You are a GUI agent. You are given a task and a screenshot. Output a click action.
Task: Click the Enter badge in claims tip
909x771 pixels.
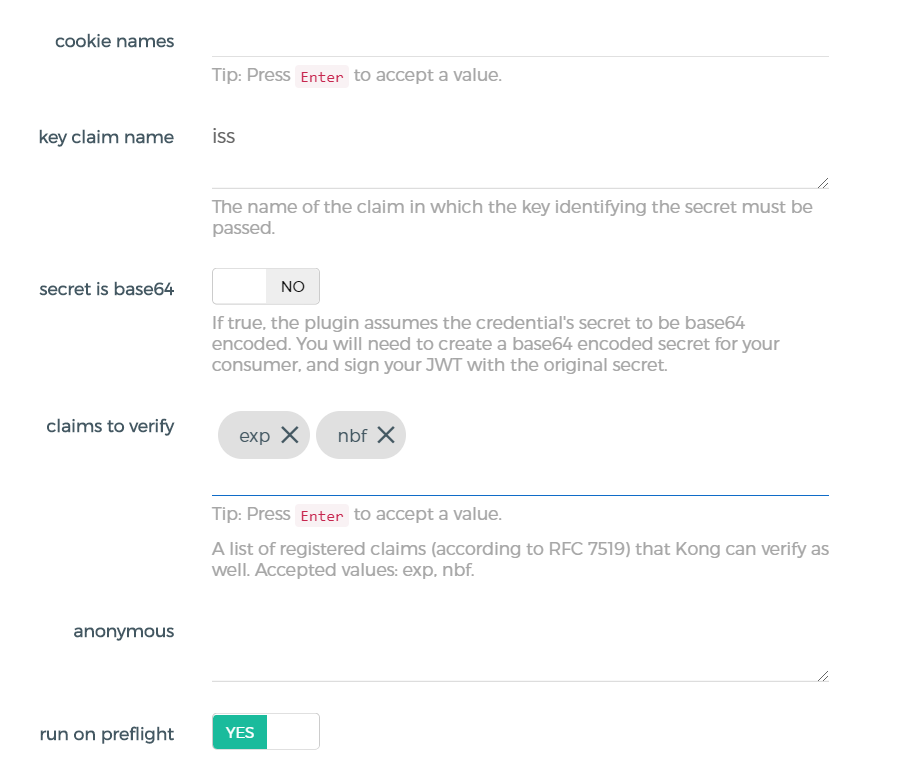[321, 514]
